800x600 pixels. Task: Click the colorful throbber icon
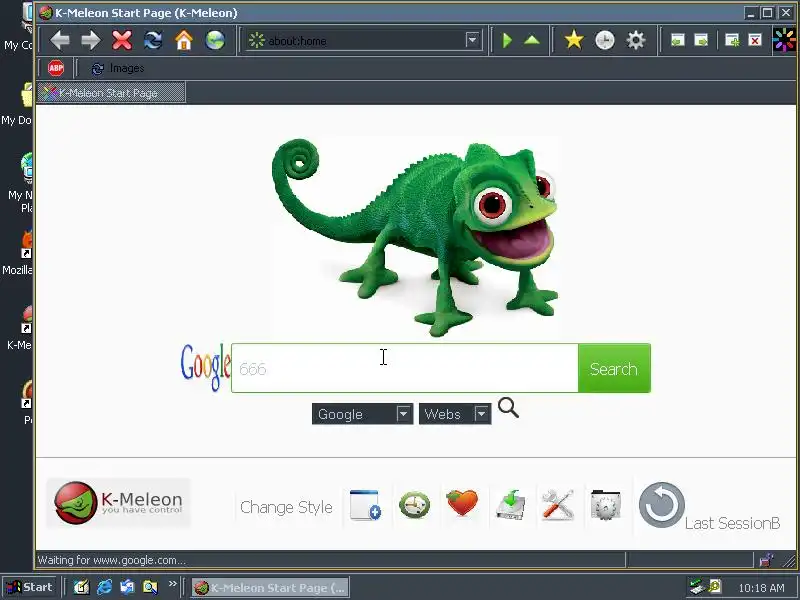click(784, 40)
